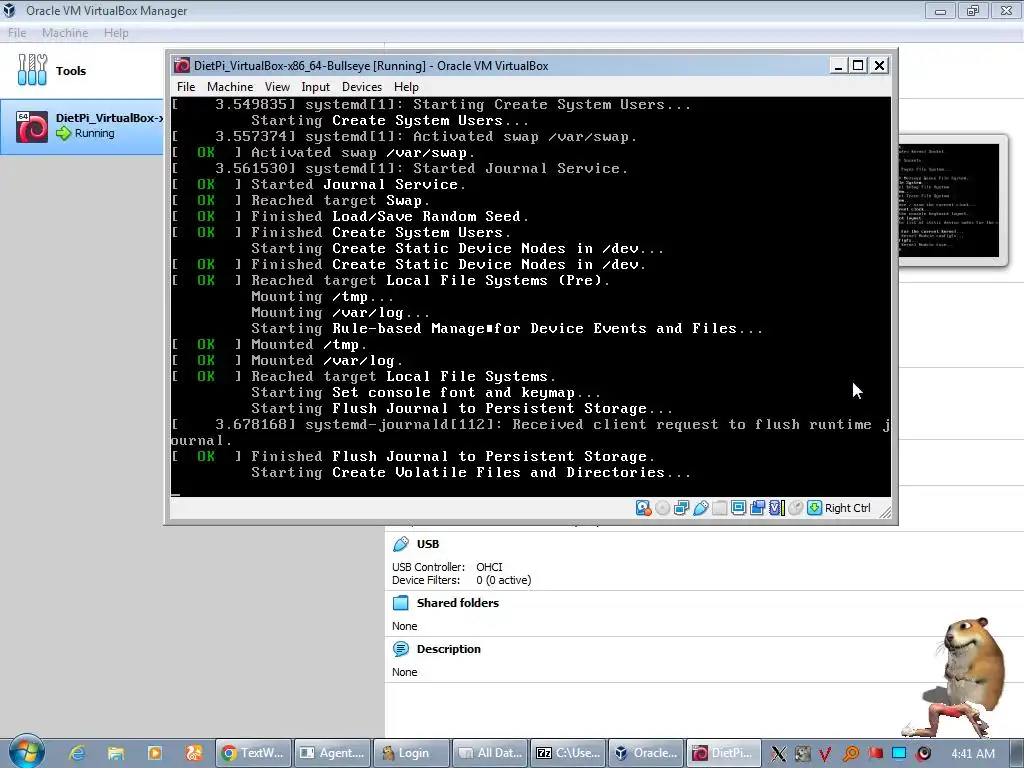Open the Machine menu in the VM window
The width and height of the screenshot is (1024, 768).
[x=230, y=87]
